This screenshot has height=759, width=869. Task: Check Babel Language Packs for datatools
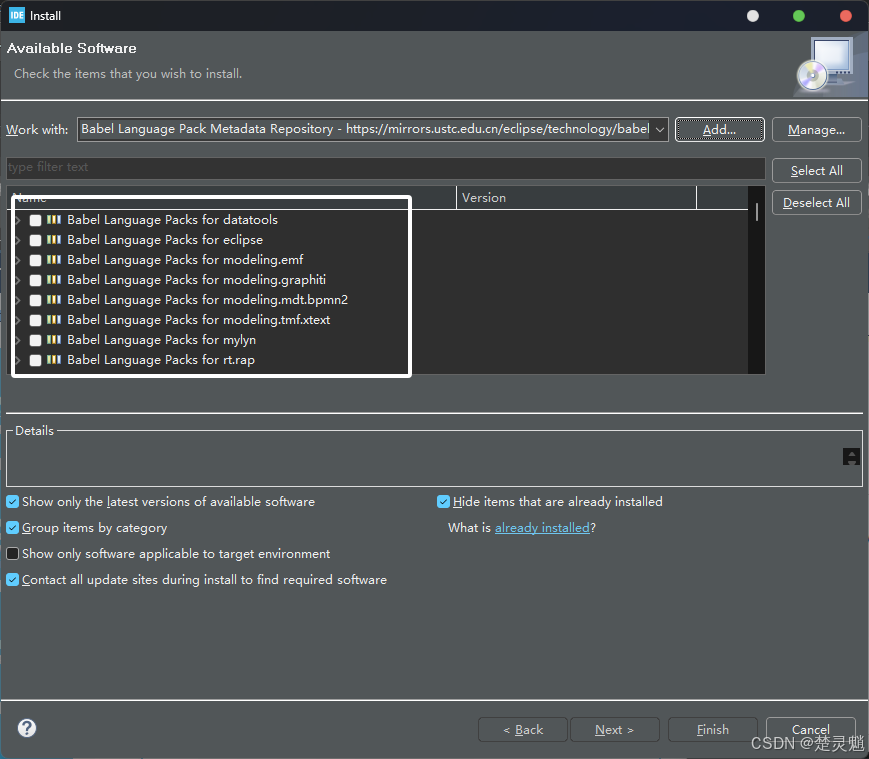[35, 220]
